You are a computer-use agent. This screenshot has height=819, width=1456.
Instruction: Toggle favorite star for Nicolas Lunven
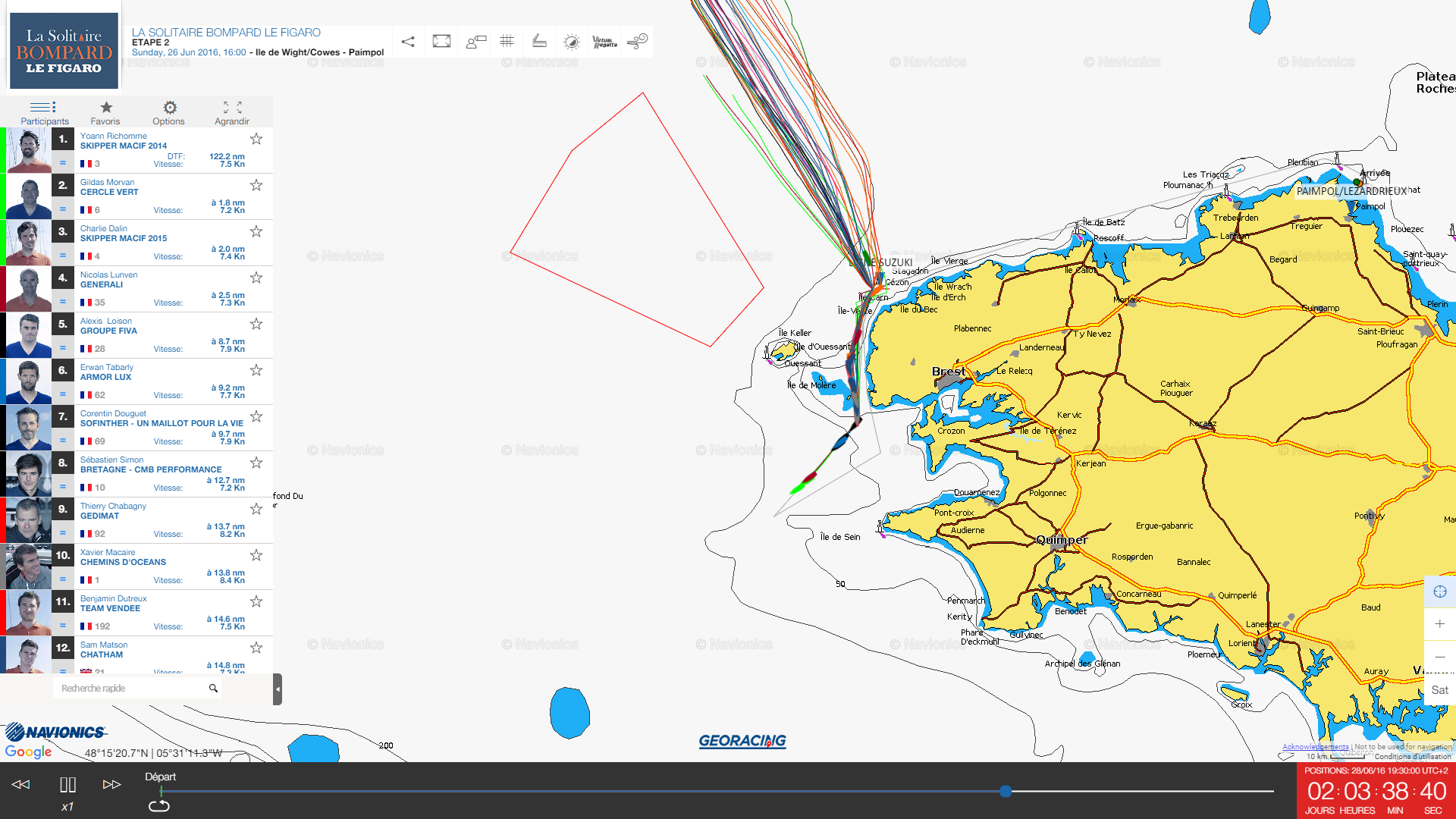256,278
